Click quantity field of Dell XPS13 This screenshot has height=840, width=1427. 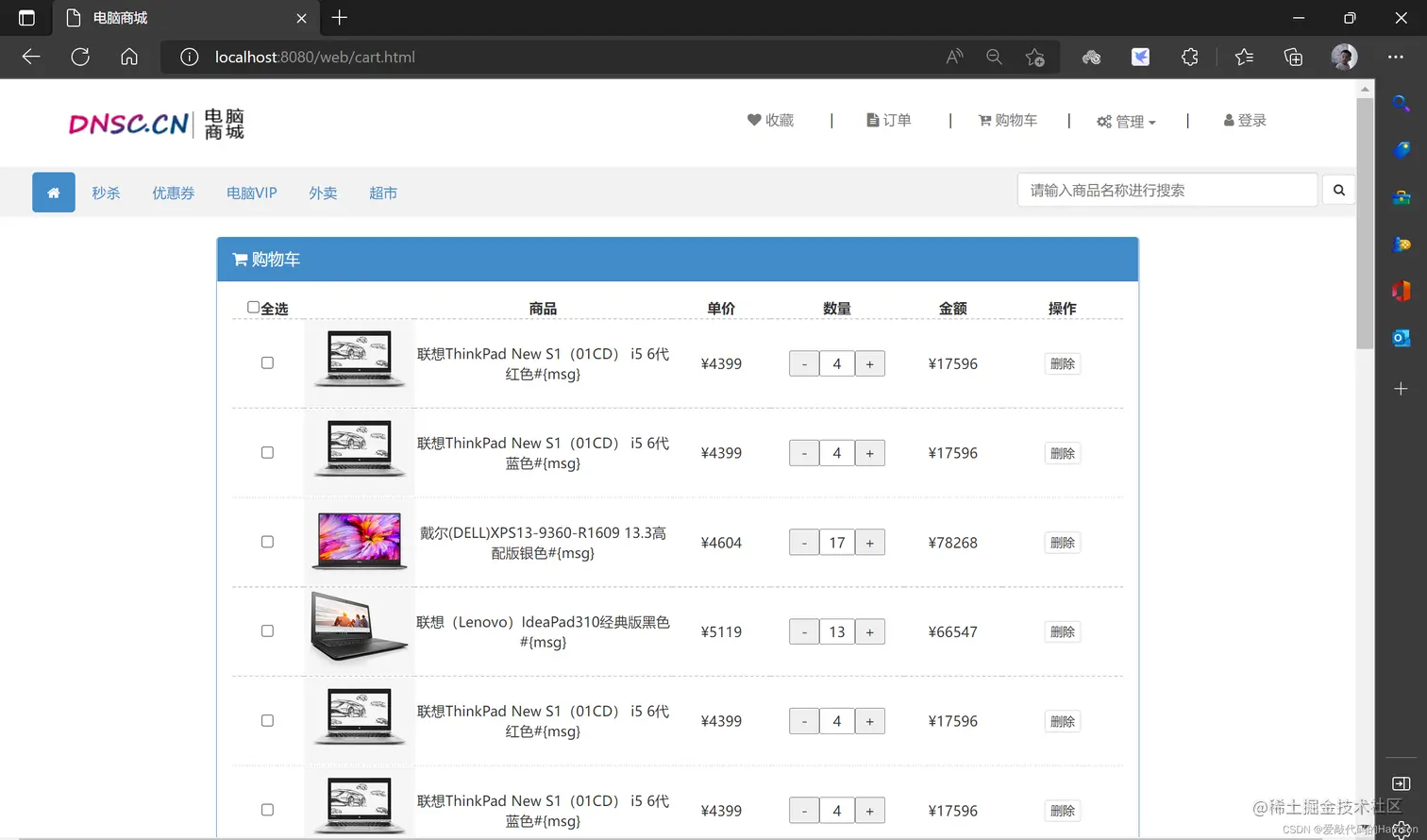coord(837,543)
